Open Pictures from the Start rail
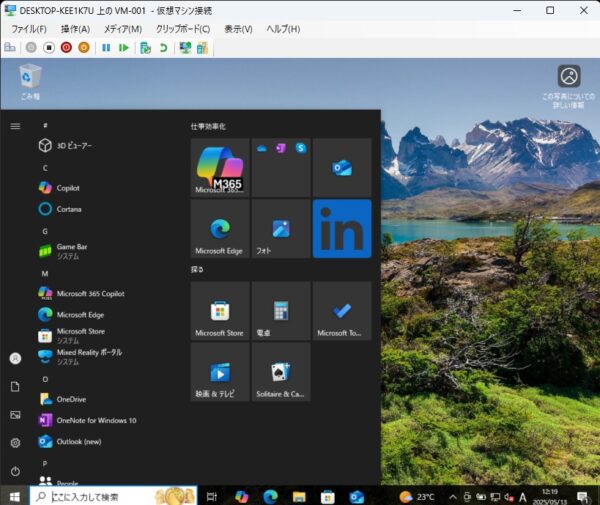 tap(15, 415)
